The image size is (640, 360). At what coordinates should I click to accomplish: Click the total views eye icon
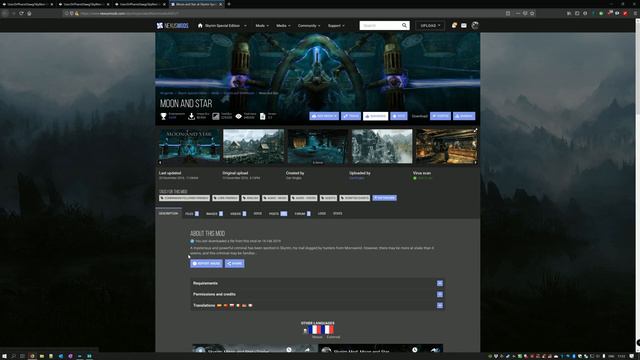click(238, 116)
